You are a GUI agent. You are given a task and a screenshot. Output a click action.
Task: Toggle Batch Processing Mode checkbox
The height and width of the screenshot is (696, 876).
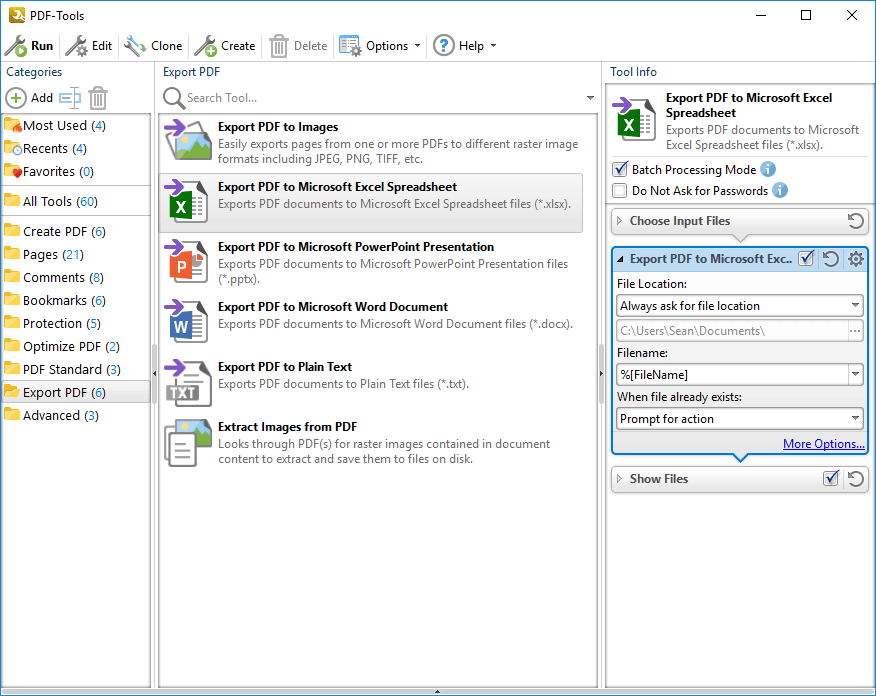pos(620,169)
